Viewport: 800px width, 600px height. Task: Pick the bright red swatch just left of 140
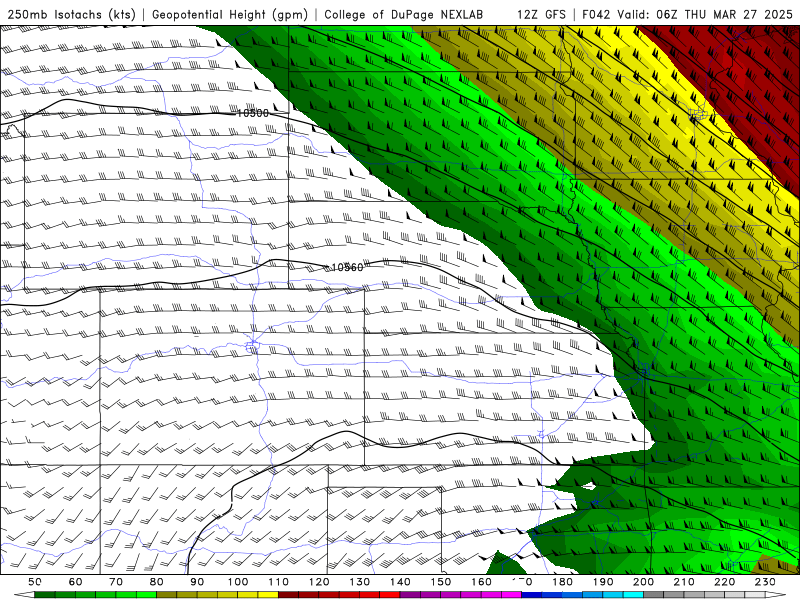(x=390, y=595)
